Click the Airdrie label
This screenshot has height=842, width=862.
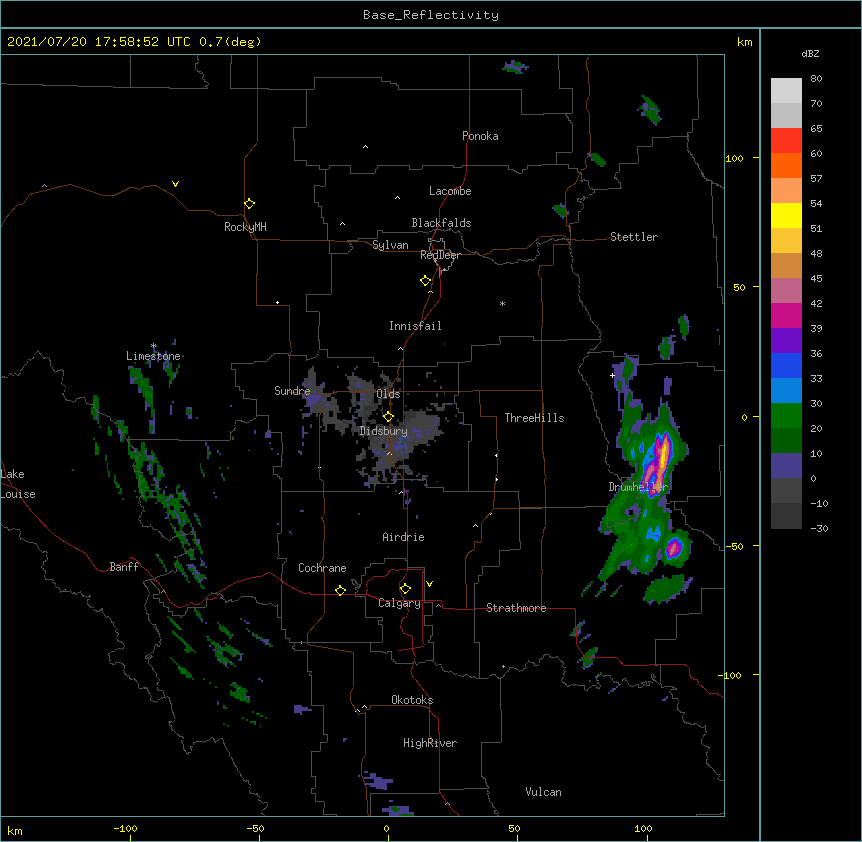404,537
